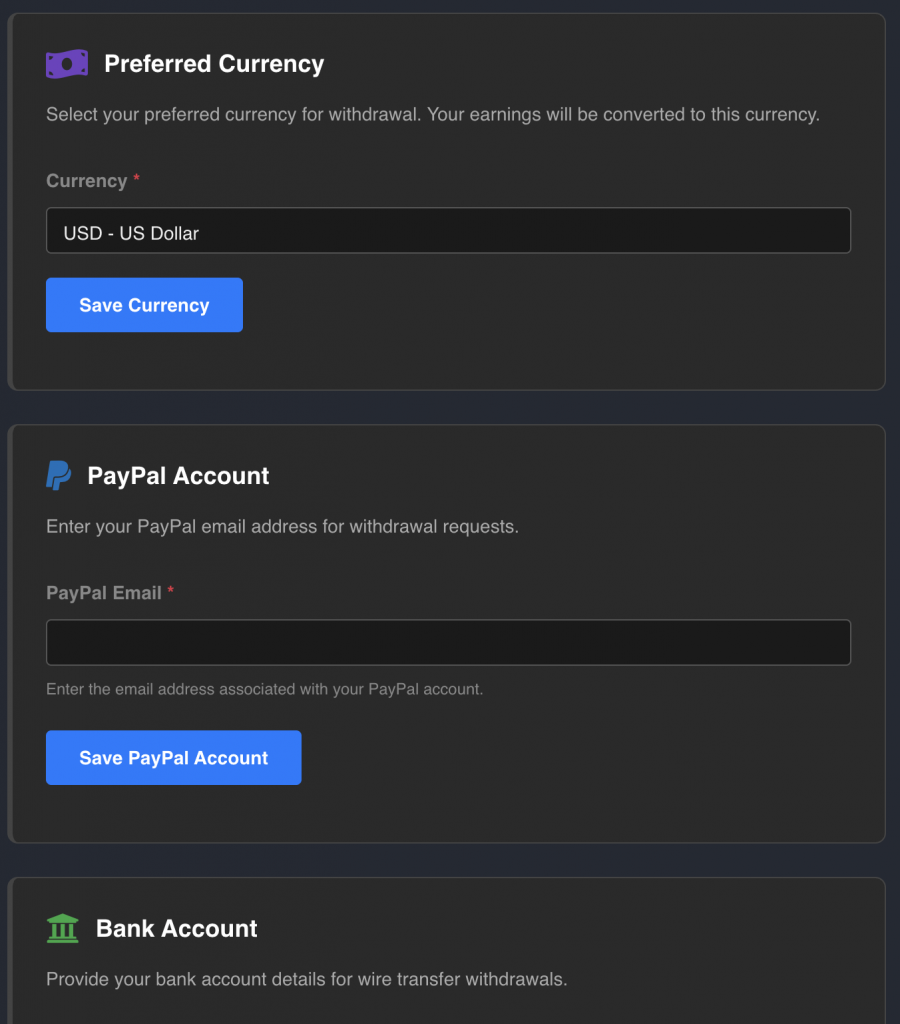Click the red asterisk next to PayPal Email

(x=171, y=591)
